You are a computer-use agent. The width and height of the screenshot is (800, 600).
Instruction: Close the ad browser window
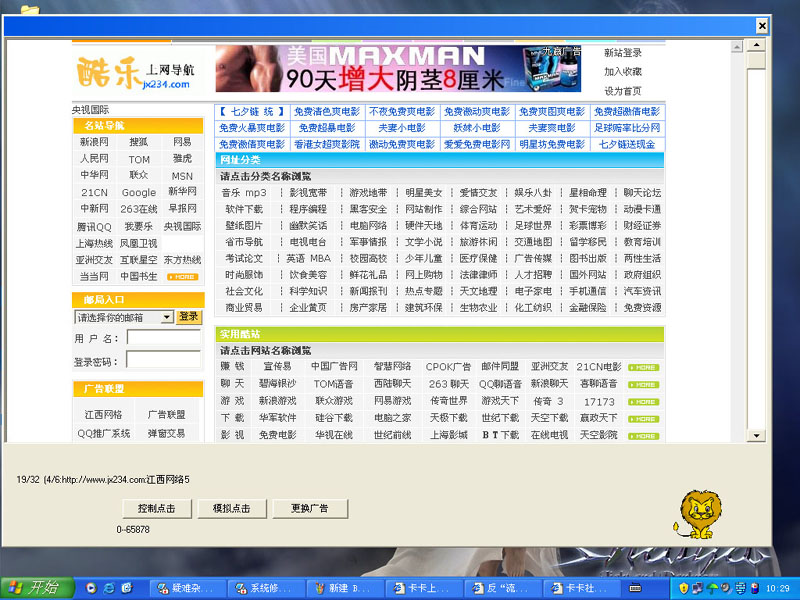point(762,26)
